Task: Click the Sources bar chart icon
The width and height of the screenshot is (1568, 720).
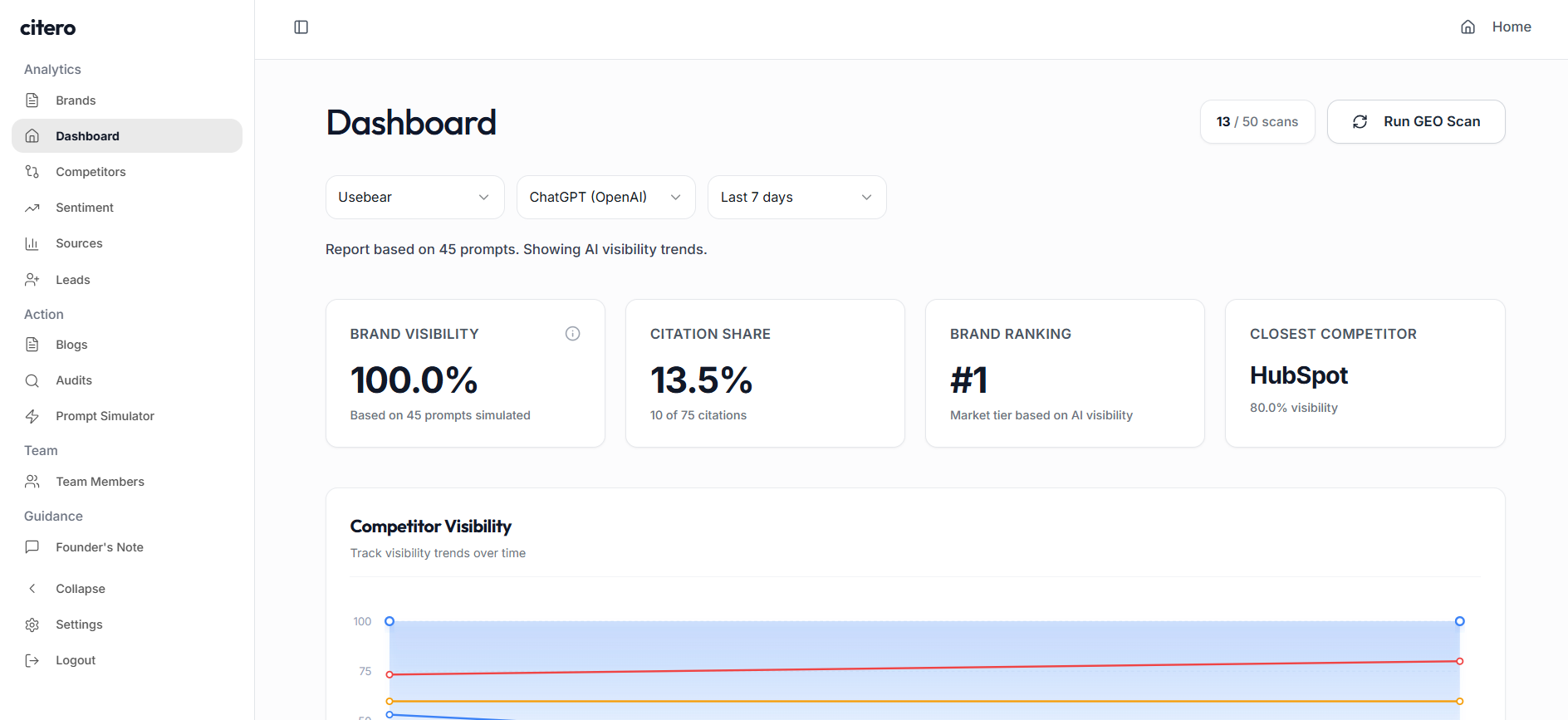Action: pos(32,243)
